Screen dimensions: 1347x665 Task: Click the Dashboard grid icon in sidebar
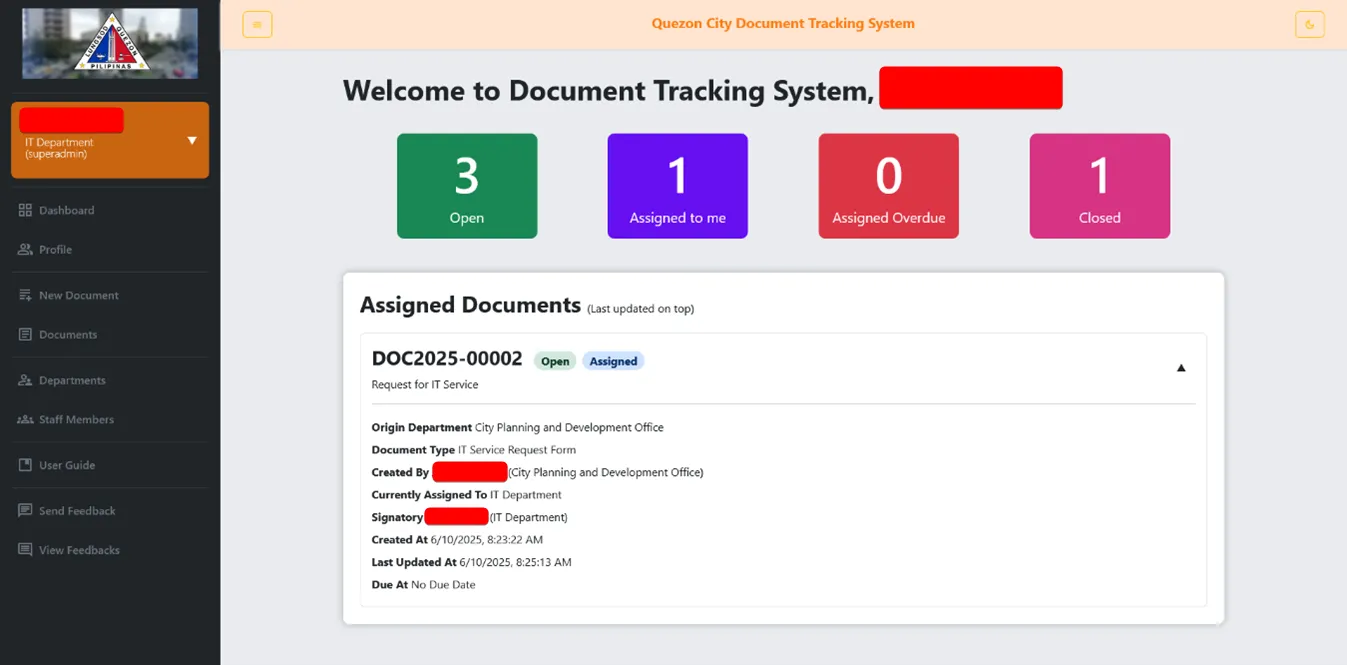[25, 210]
